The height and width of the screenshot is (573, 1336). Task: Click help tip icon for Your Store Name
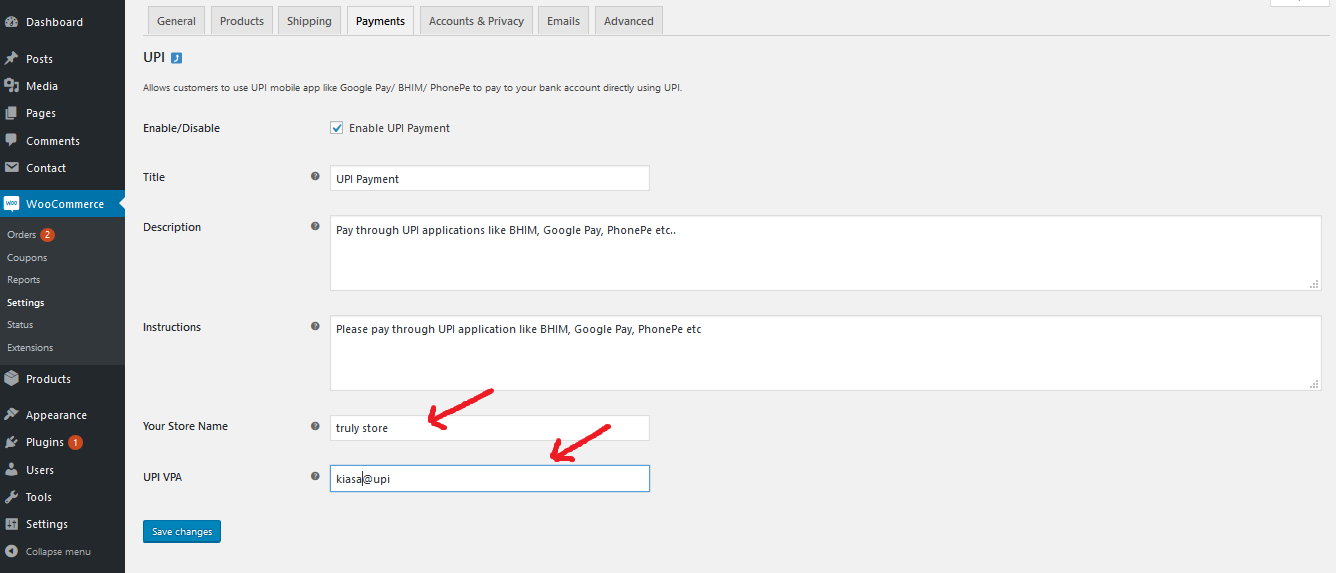tap(315, 426)
